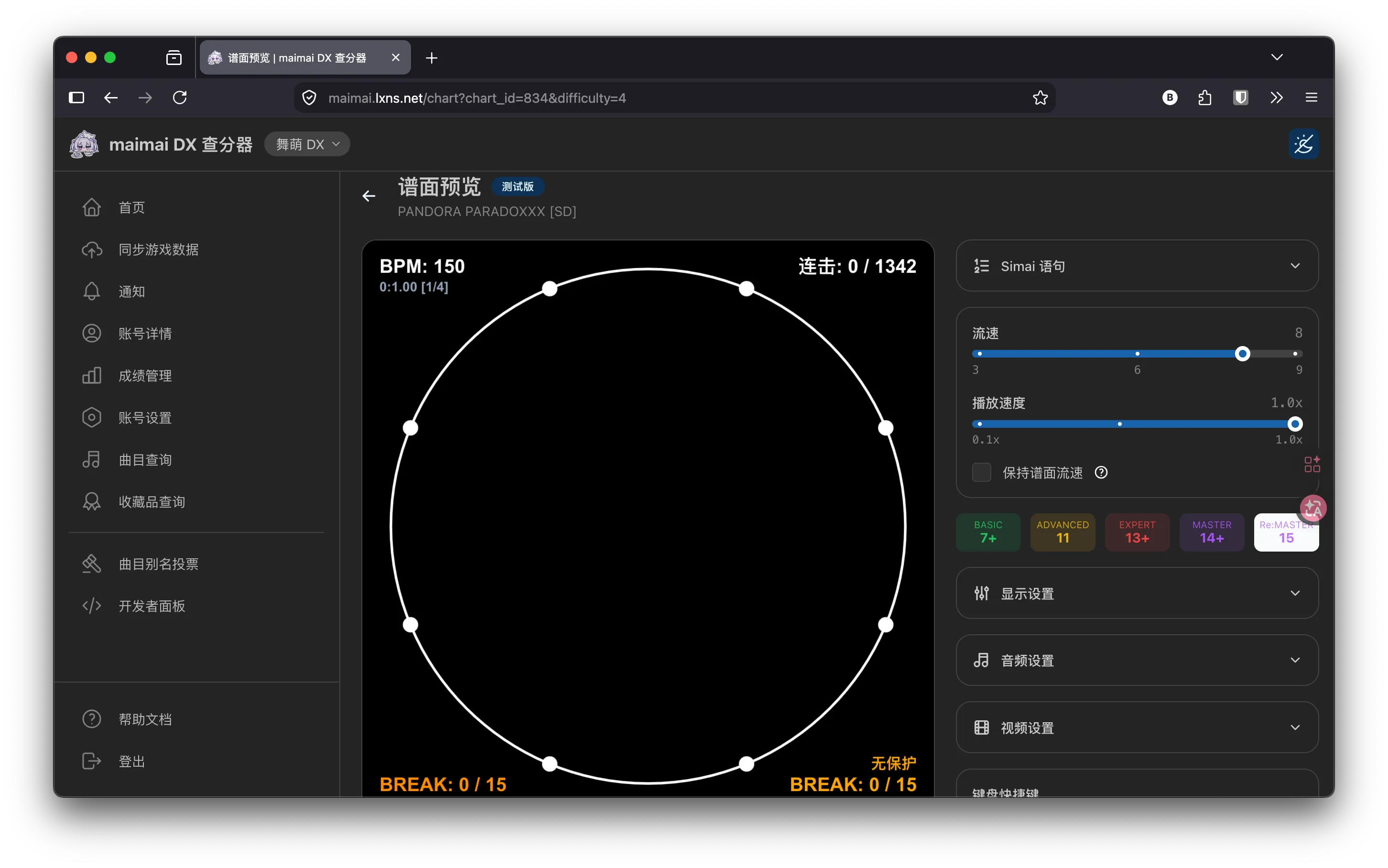The image size is (1388, 868).
Task: Set 流速 slider to the 6 mark
Action: [1137, 354]
